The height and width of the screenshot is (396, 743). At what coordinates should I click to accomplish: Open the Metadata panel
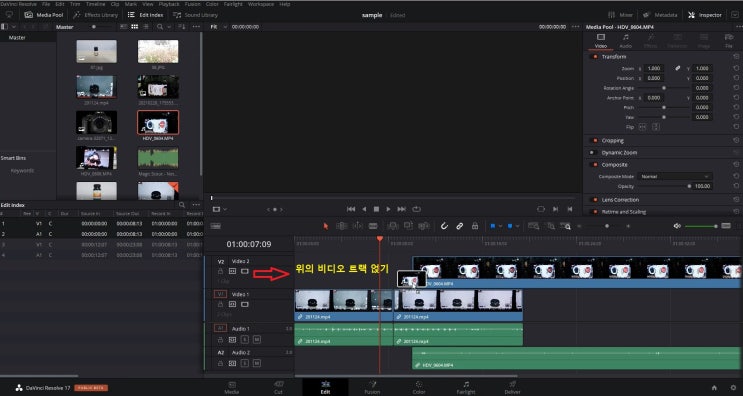pos(660,15)
